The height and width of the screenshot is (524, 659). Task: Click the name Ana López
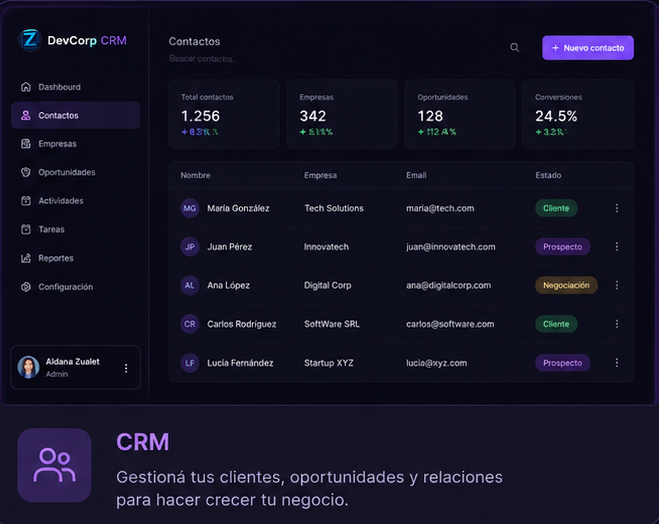click(228, 285)
